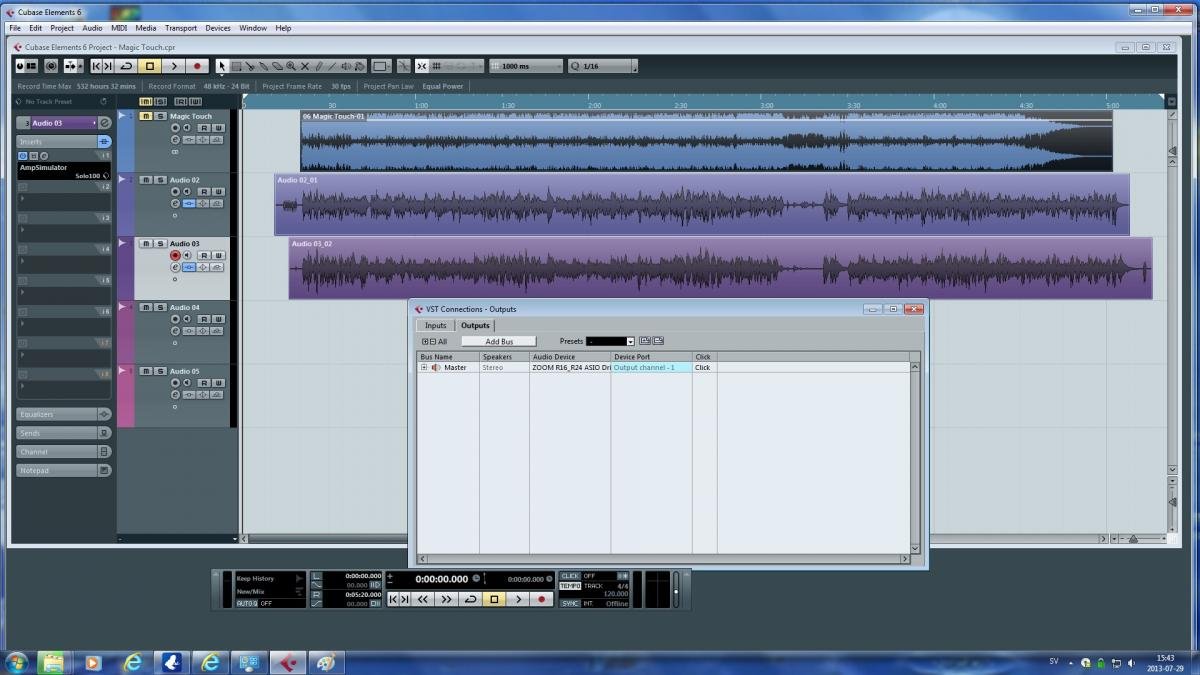Screen dimensions: 1200x675
Task: Expand the Equalizers inspector section
Action: click(62, 414)
